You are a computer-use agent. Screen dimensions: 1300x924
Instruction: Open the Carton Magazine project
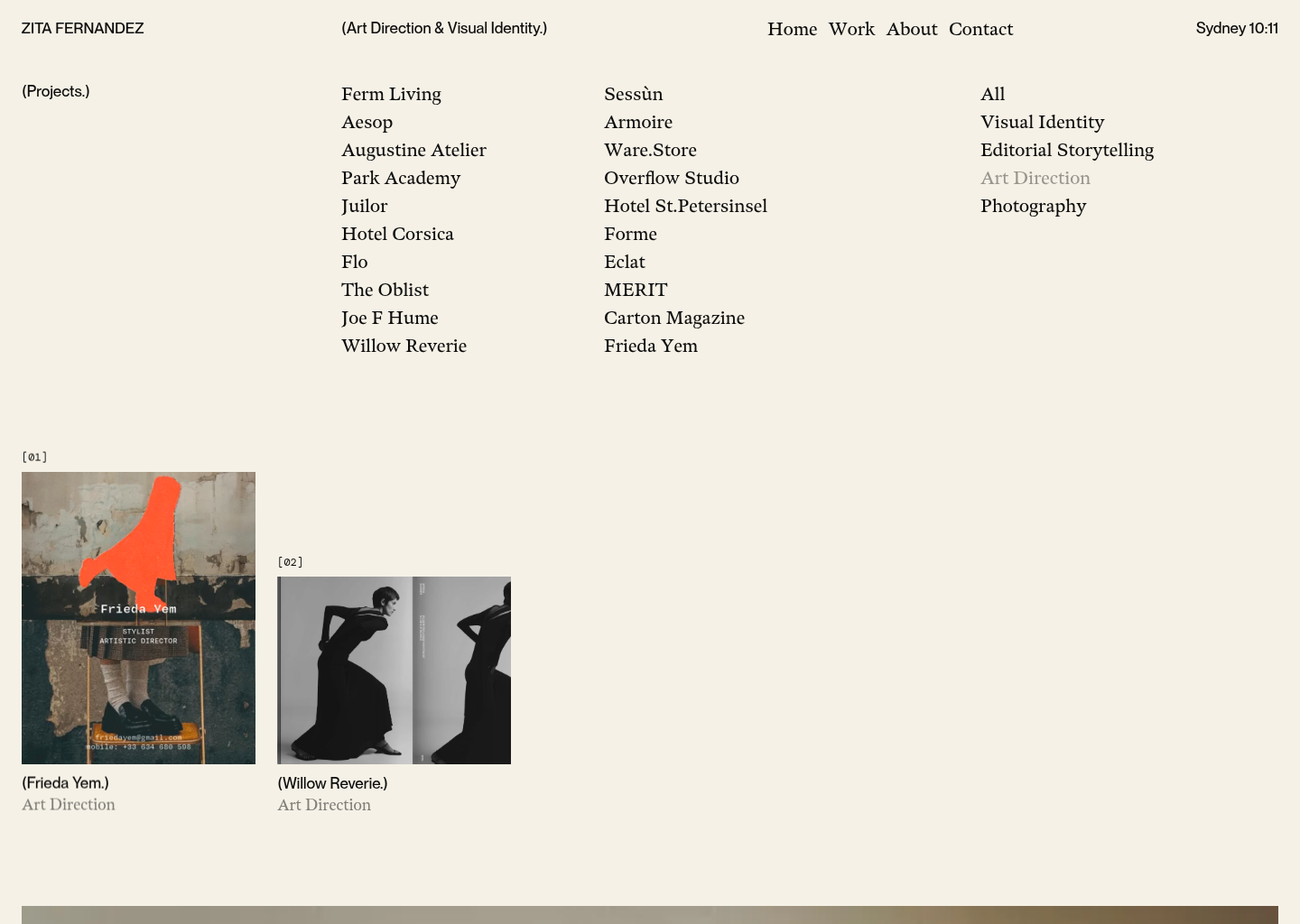point(673,318)
